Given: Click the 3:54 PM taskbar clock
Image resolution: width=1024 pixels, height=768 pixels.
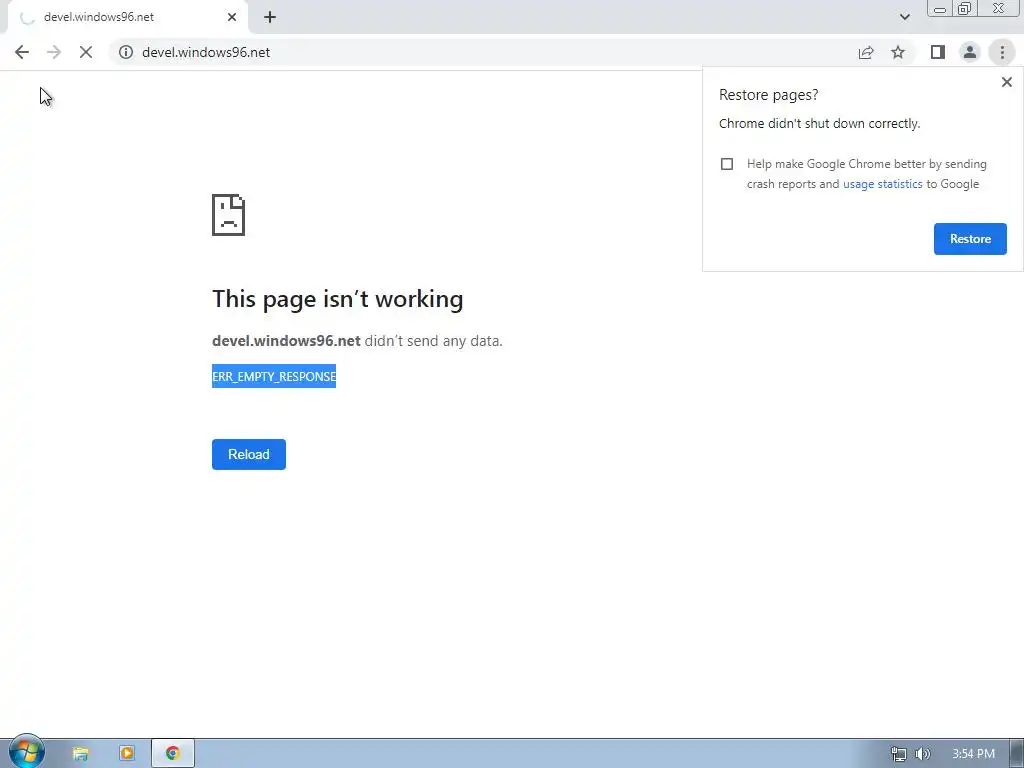Looking at the screenshot, I should pos(973,754).
